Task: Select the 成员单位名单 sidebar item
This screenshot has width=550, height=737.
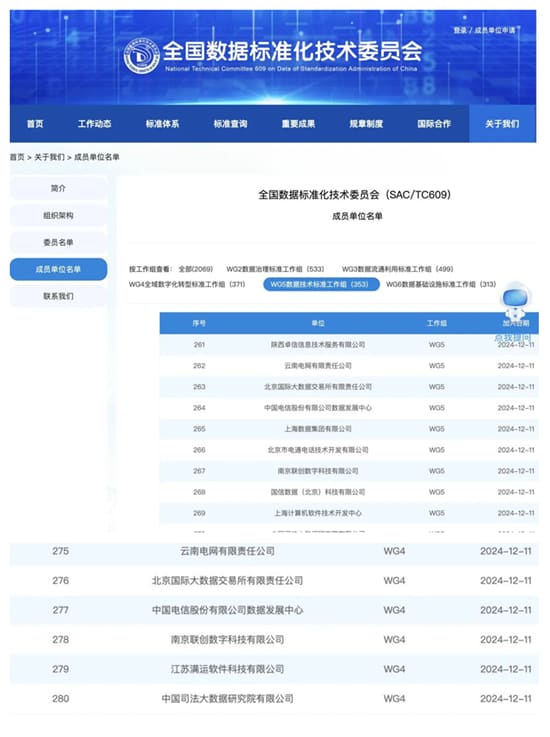Action: pyautogui.click(x=58, y=269)
